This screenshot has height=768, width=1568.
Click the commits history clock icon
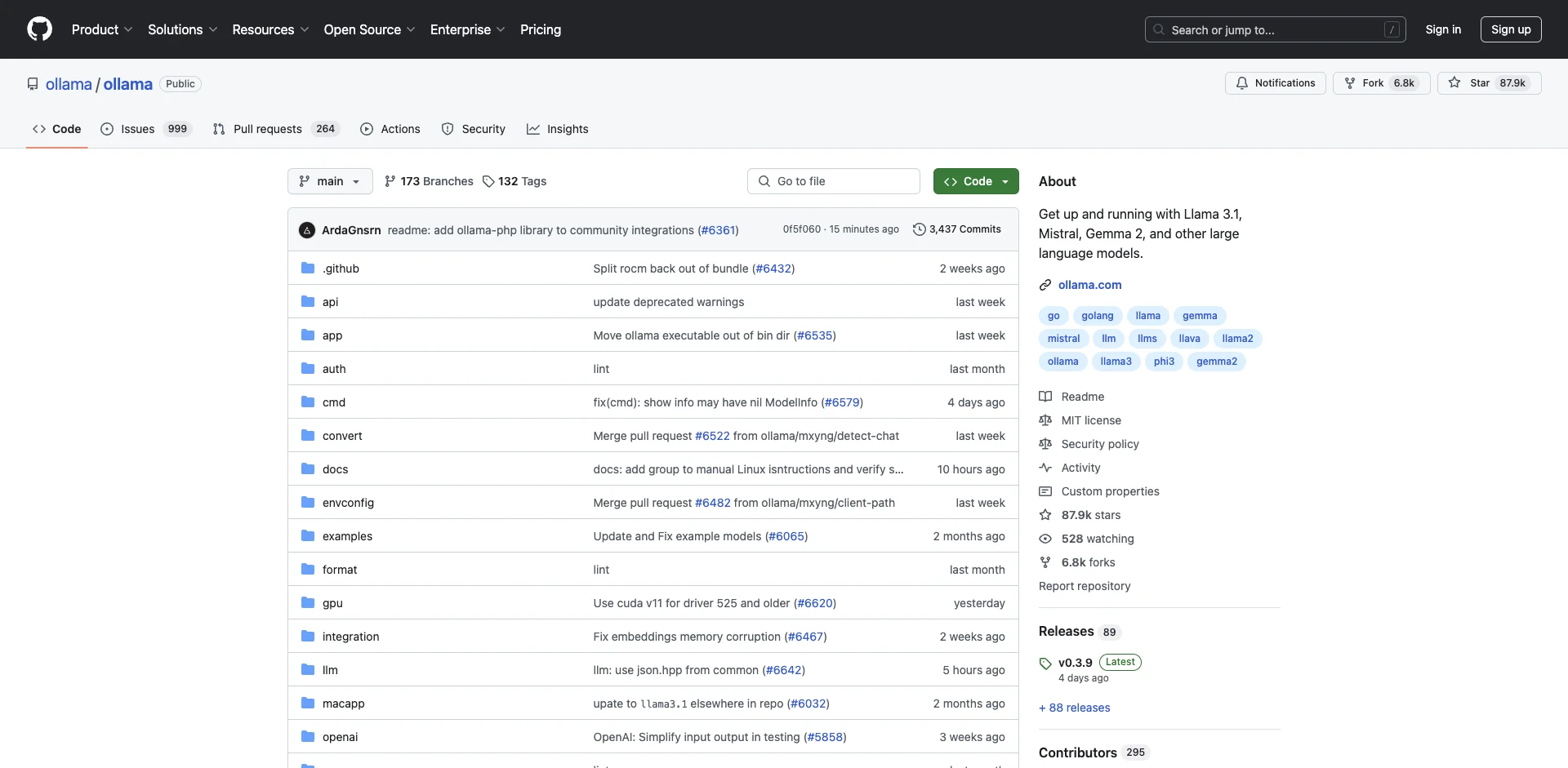point(919,229)
